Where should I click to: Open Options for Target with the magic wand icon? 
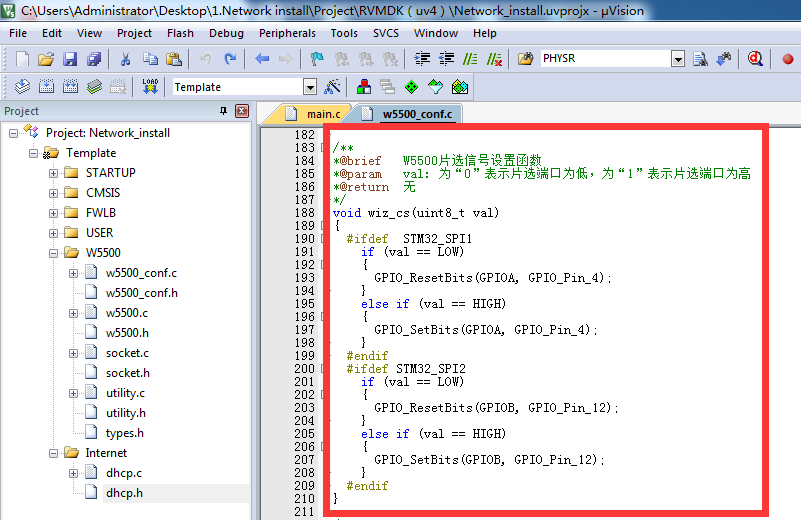tap(332, 87)
